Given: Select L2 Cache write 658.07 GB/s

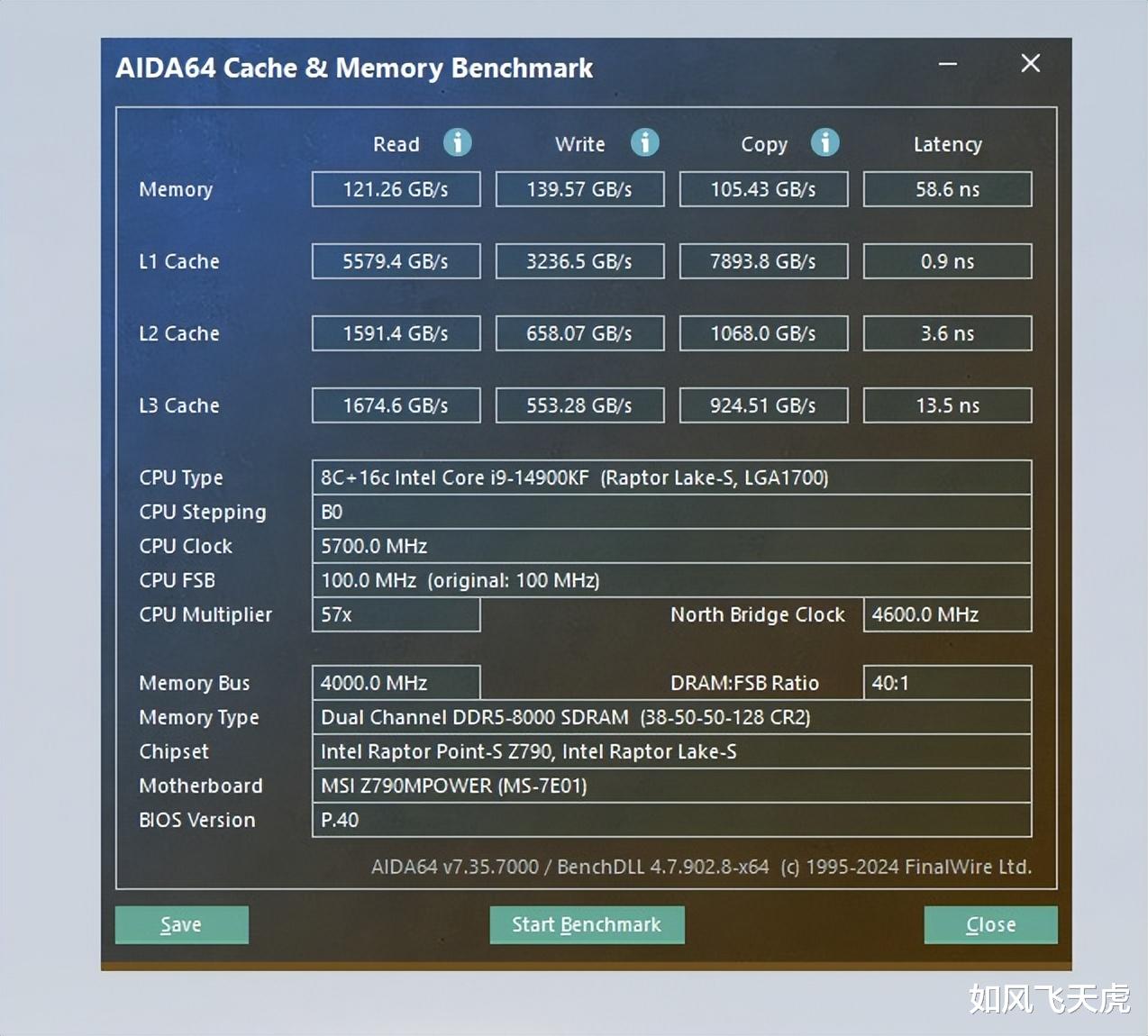Looking at the screenshot, I should pyautogui.click(x=579, y=333).
